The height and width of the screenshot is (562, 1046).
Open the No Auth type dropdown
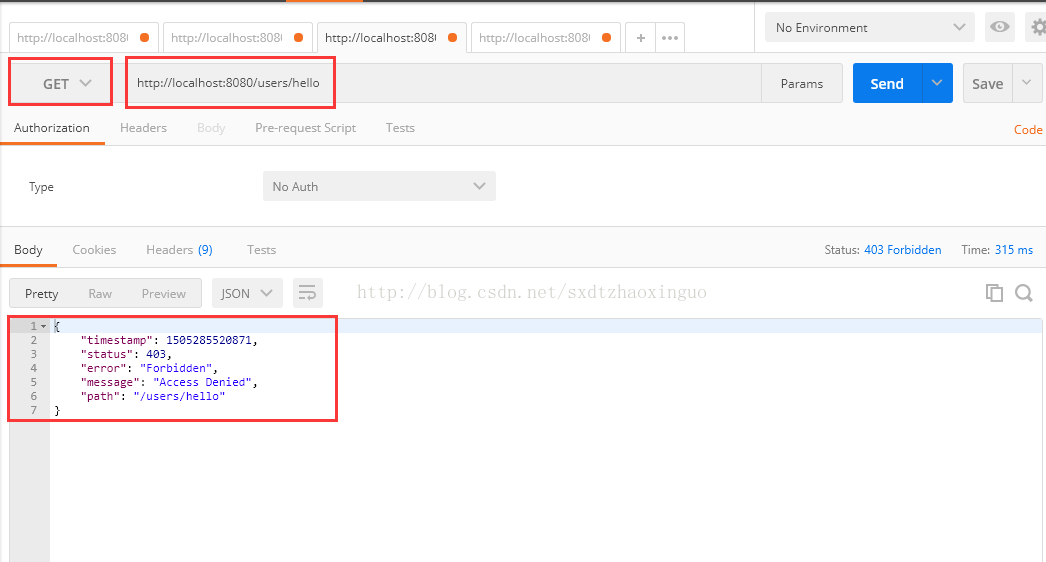(x=379, y=186)
